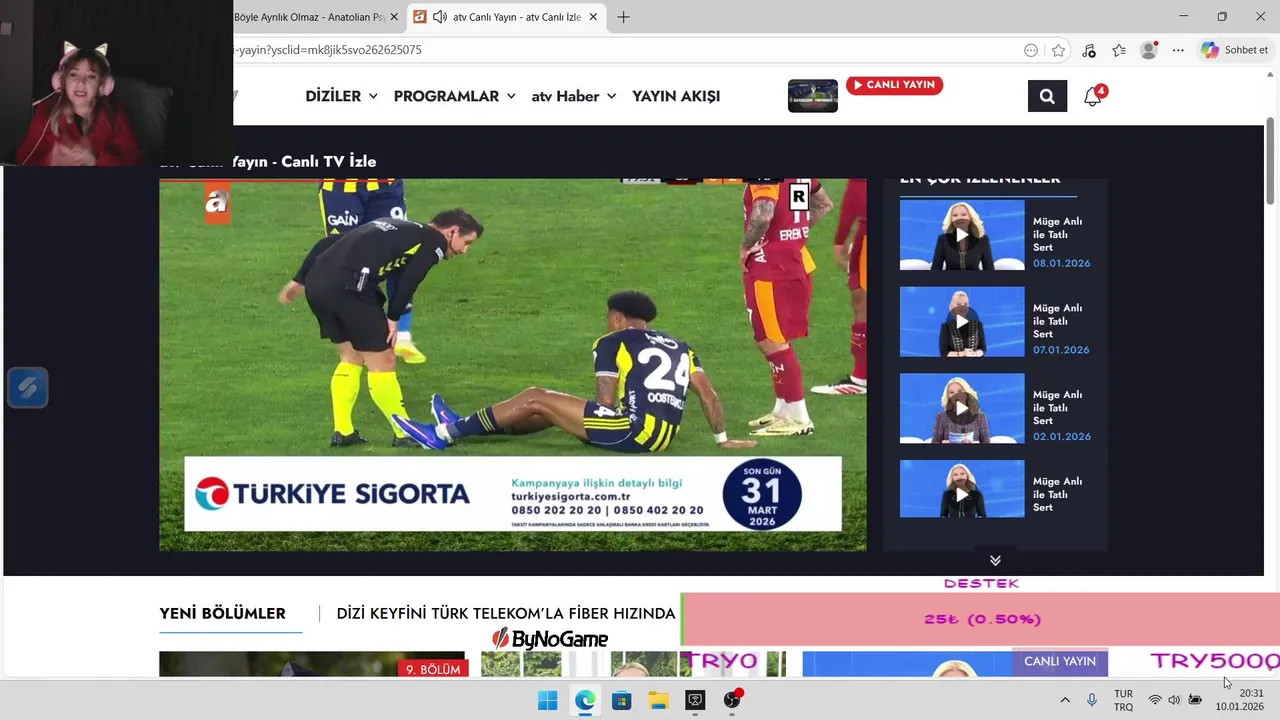Open the media control music icon
The width and height of the screenshot is (1280, 720).
[x=1089, y=50]
